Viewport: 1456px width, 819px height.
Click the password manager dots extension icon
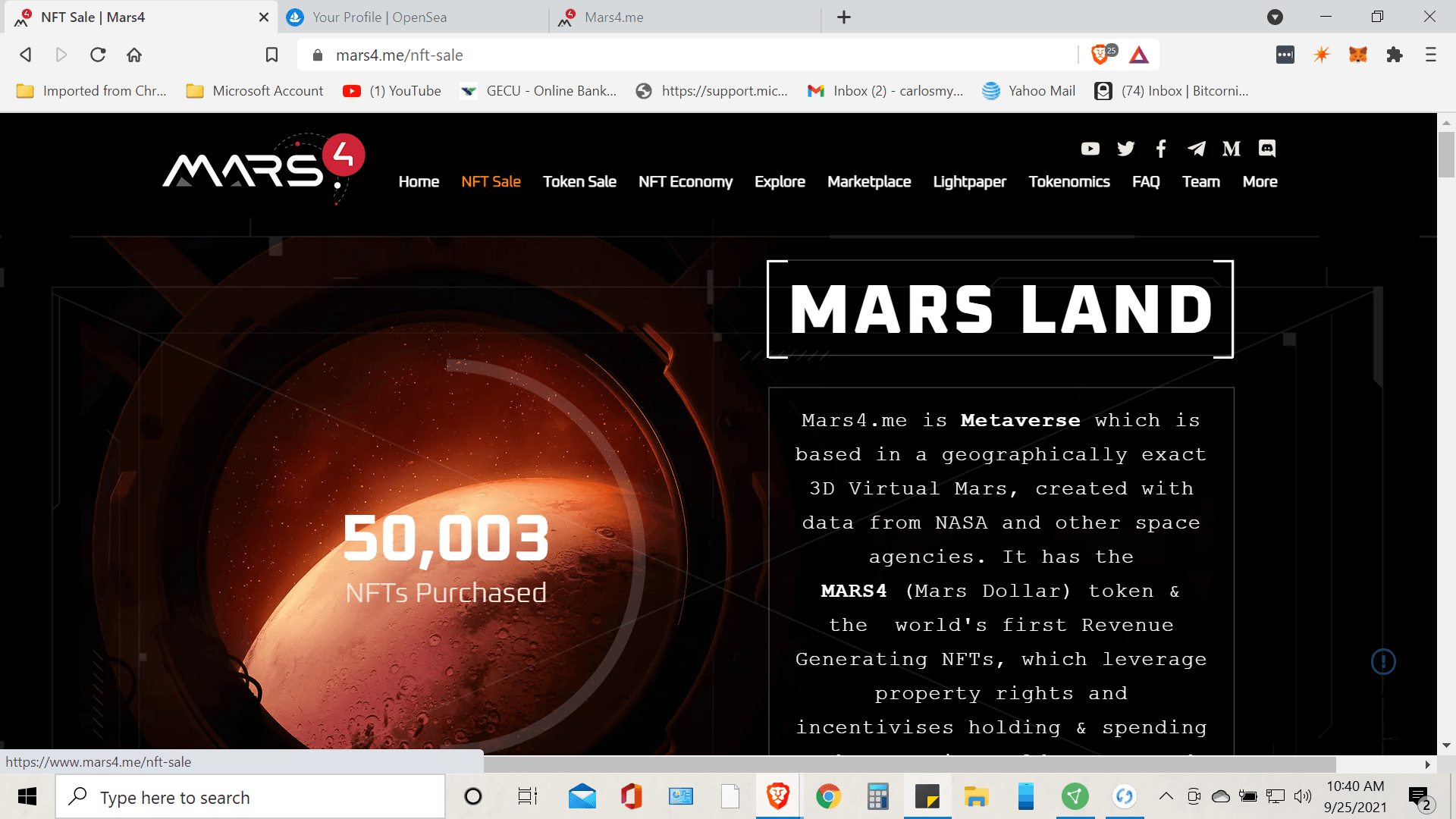(x=1285, y=55)
